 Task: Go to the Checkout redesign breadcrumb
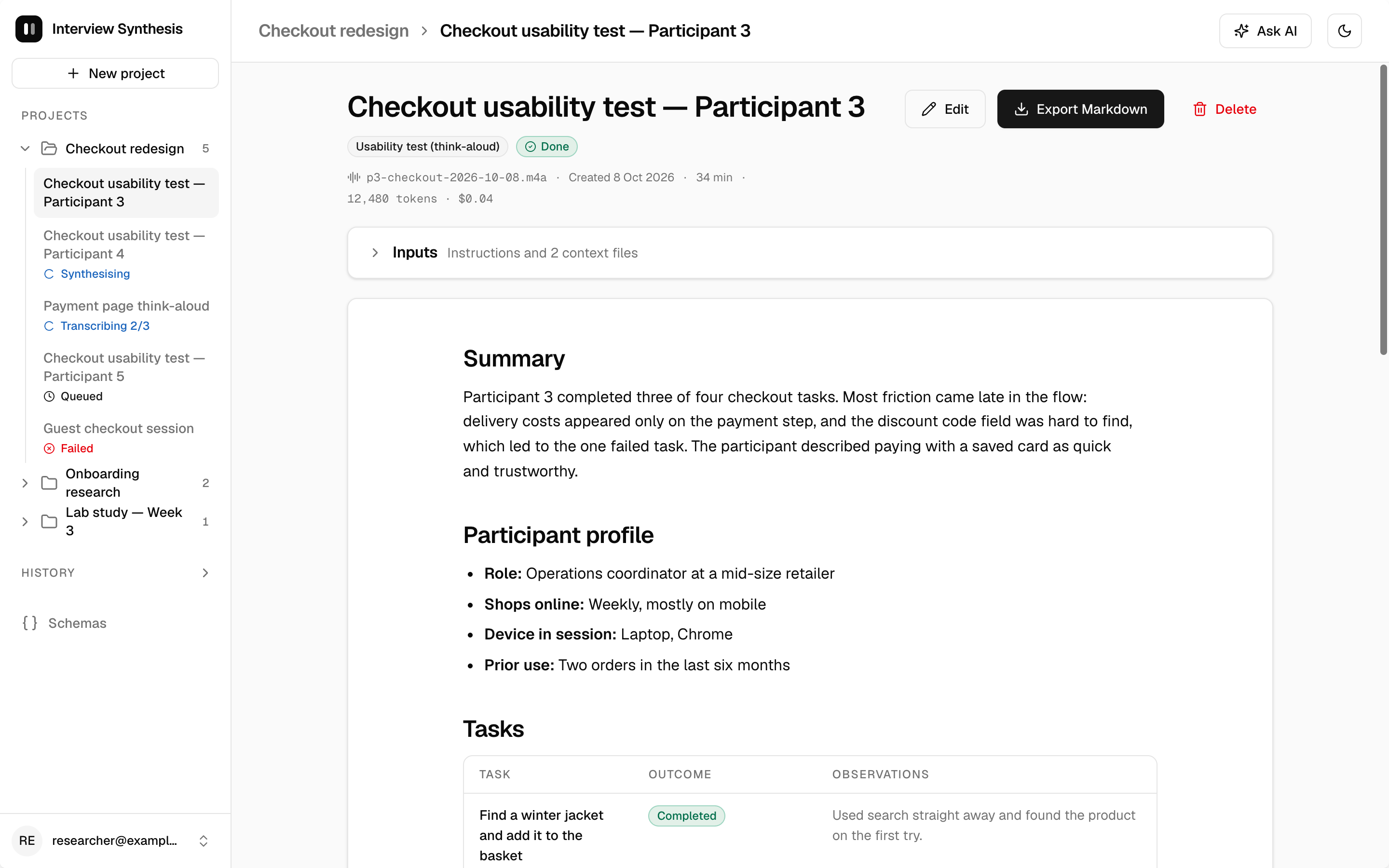click(333, 31)
